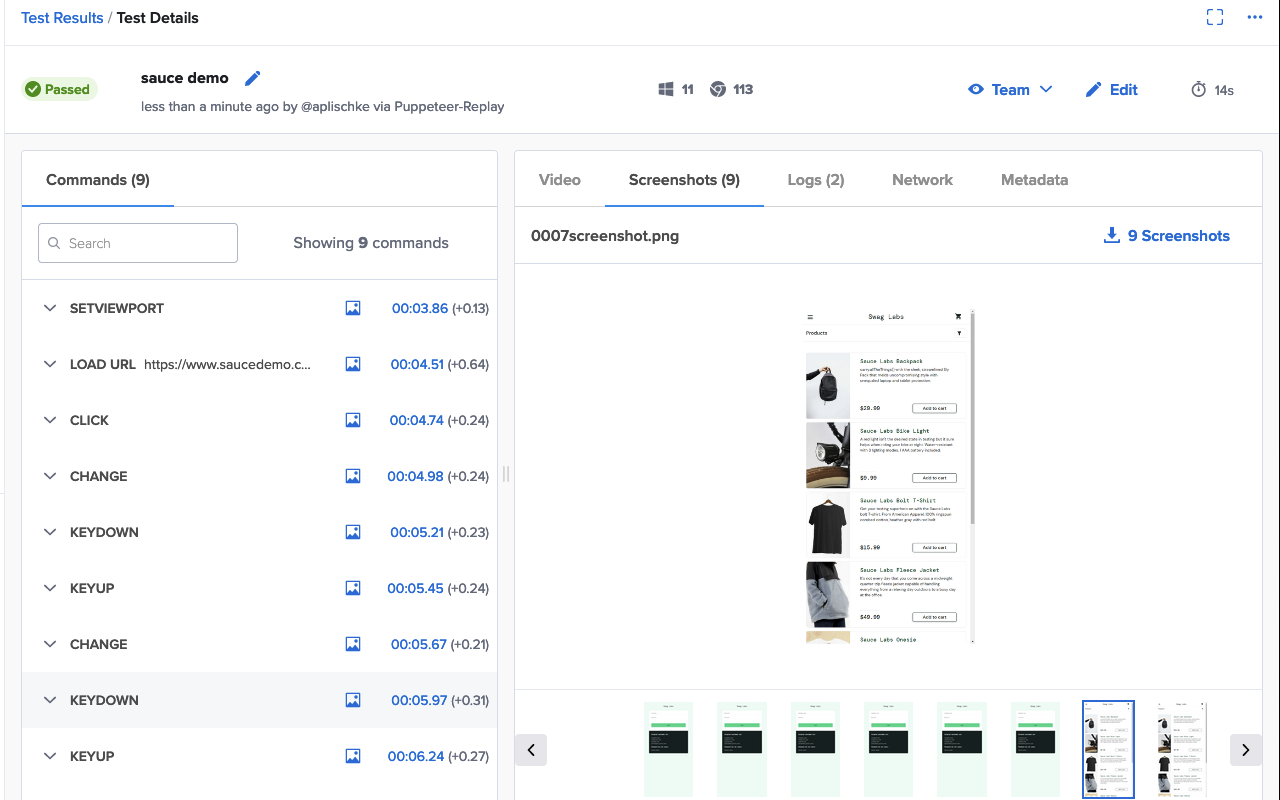Click the Edit button
The height and width of the screenshot is (800, 1280).
click(x=1112, y=89)
